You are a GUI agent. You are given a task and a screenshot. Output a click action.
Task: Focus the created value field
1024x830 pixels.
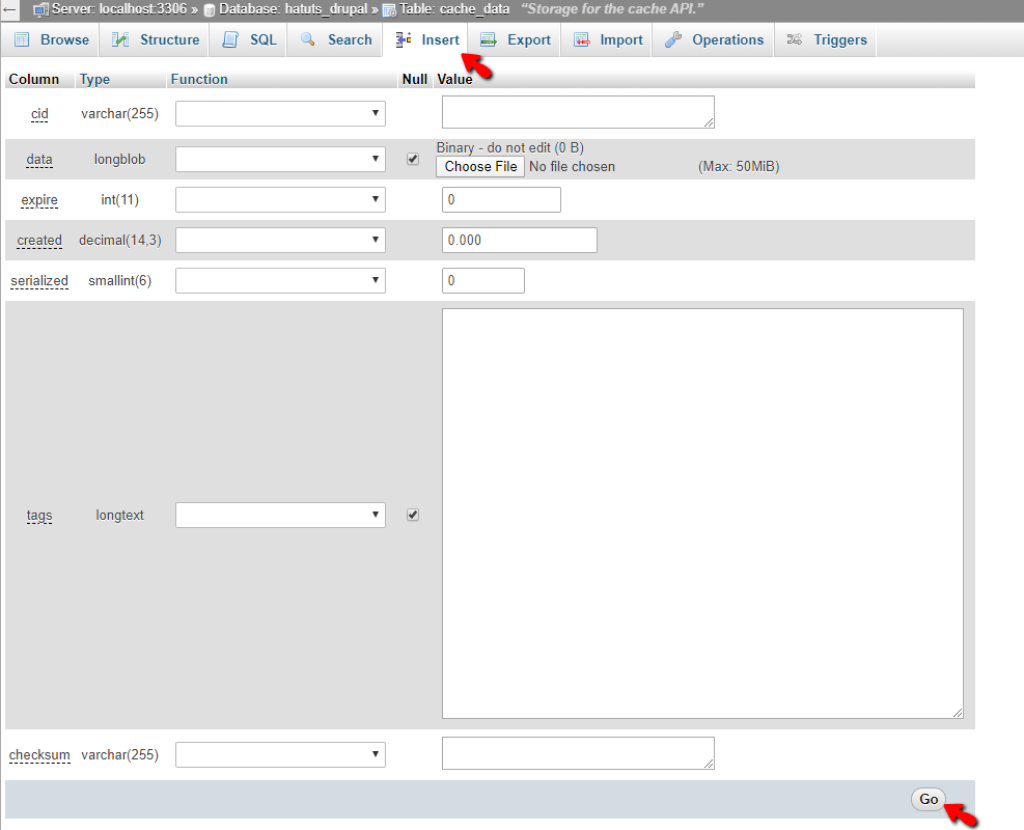click(519, 240)
